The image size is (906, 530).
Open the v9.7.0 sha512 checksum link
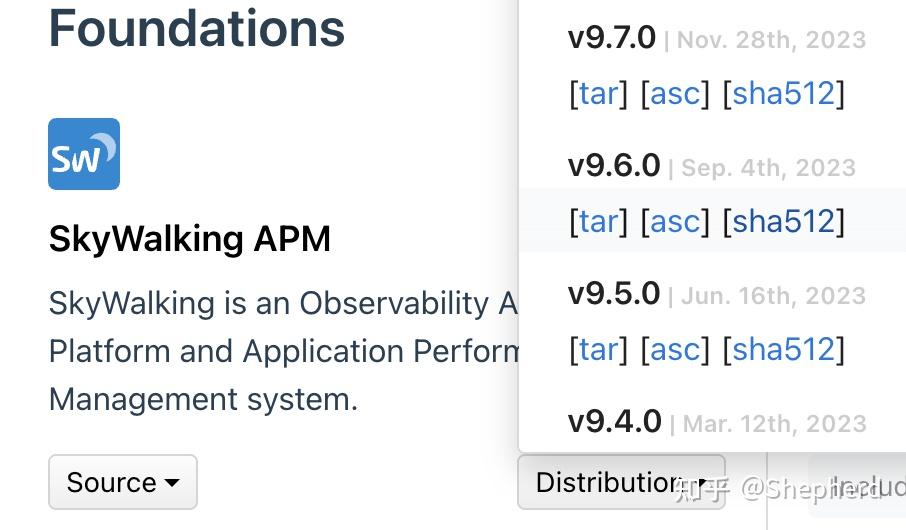(x=784, y=94)
